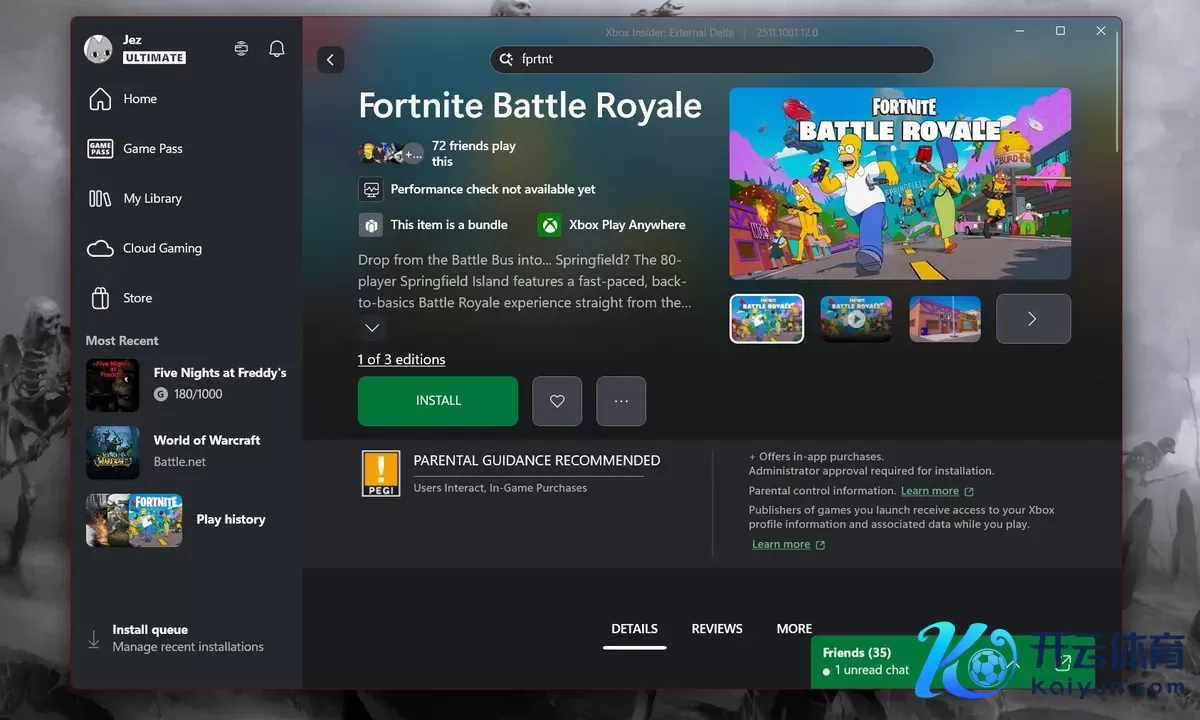Go back using the back arrow
Viewport: 1200px width, 720px height.
(330, 60)
